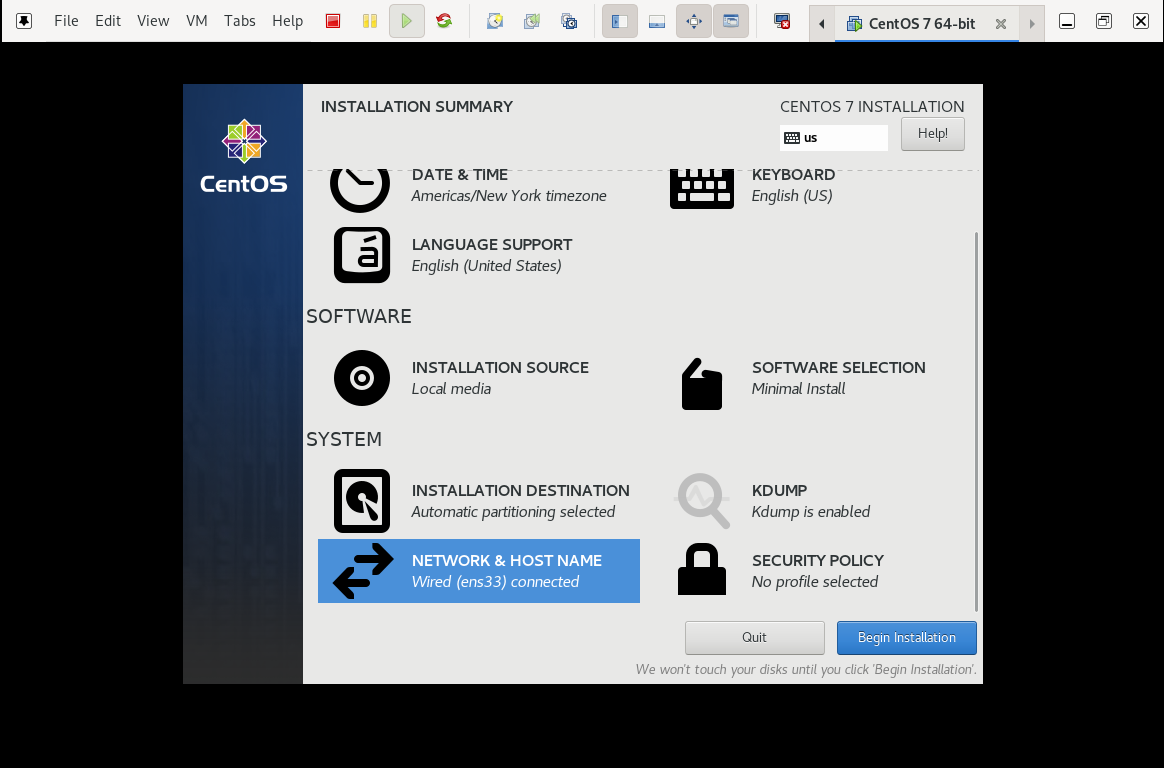Viewport: 1164px width, 768px height.
Task: Click the LANGUAGE SUPPORT label
Action: (x=491, y=244)
